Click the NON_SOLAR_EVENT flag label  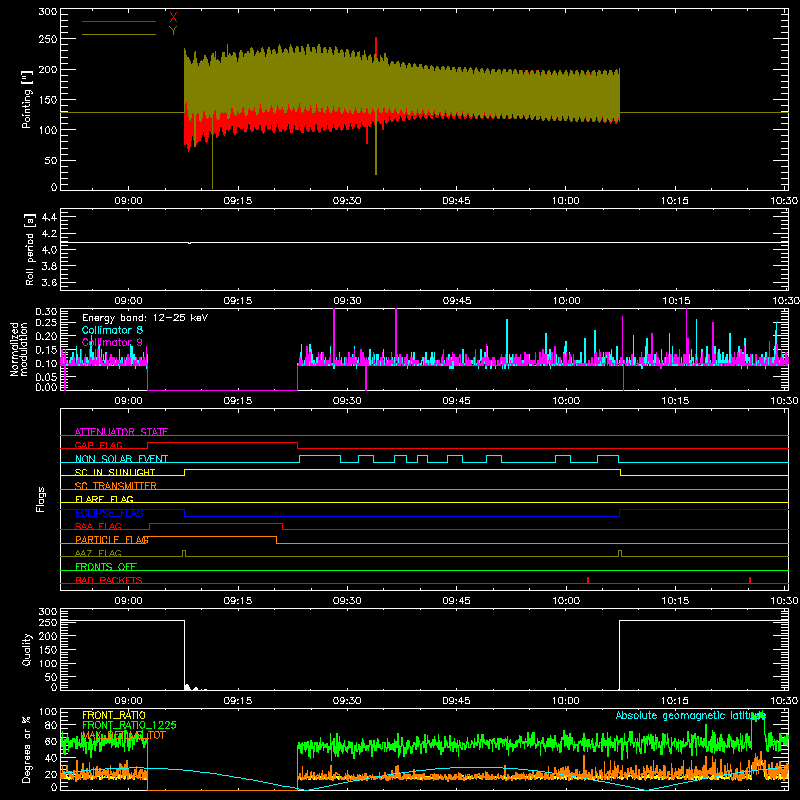(x=121, y=459)
